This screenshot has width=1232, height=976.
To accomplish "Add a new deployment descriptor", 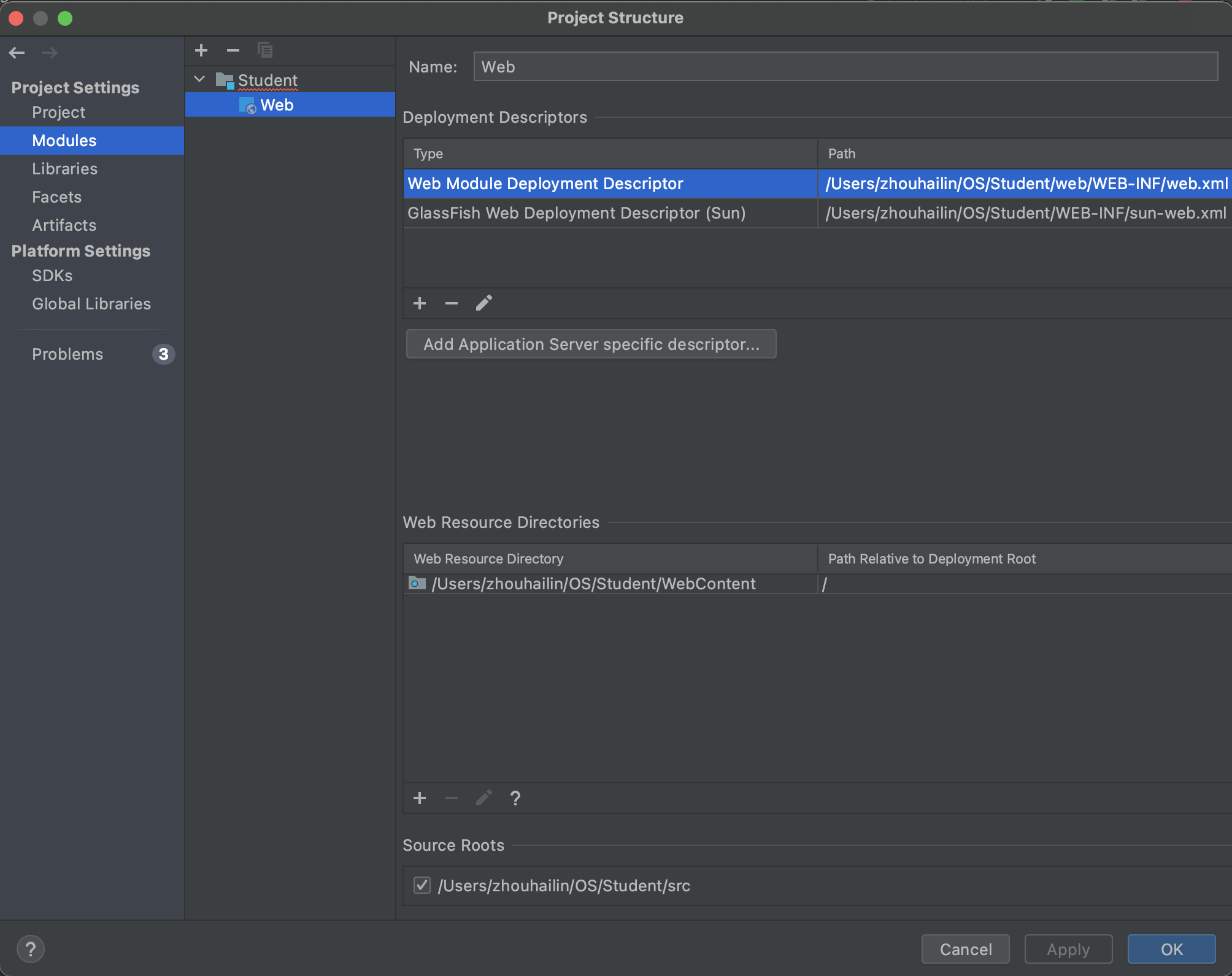I will click(x=420, y=303).
